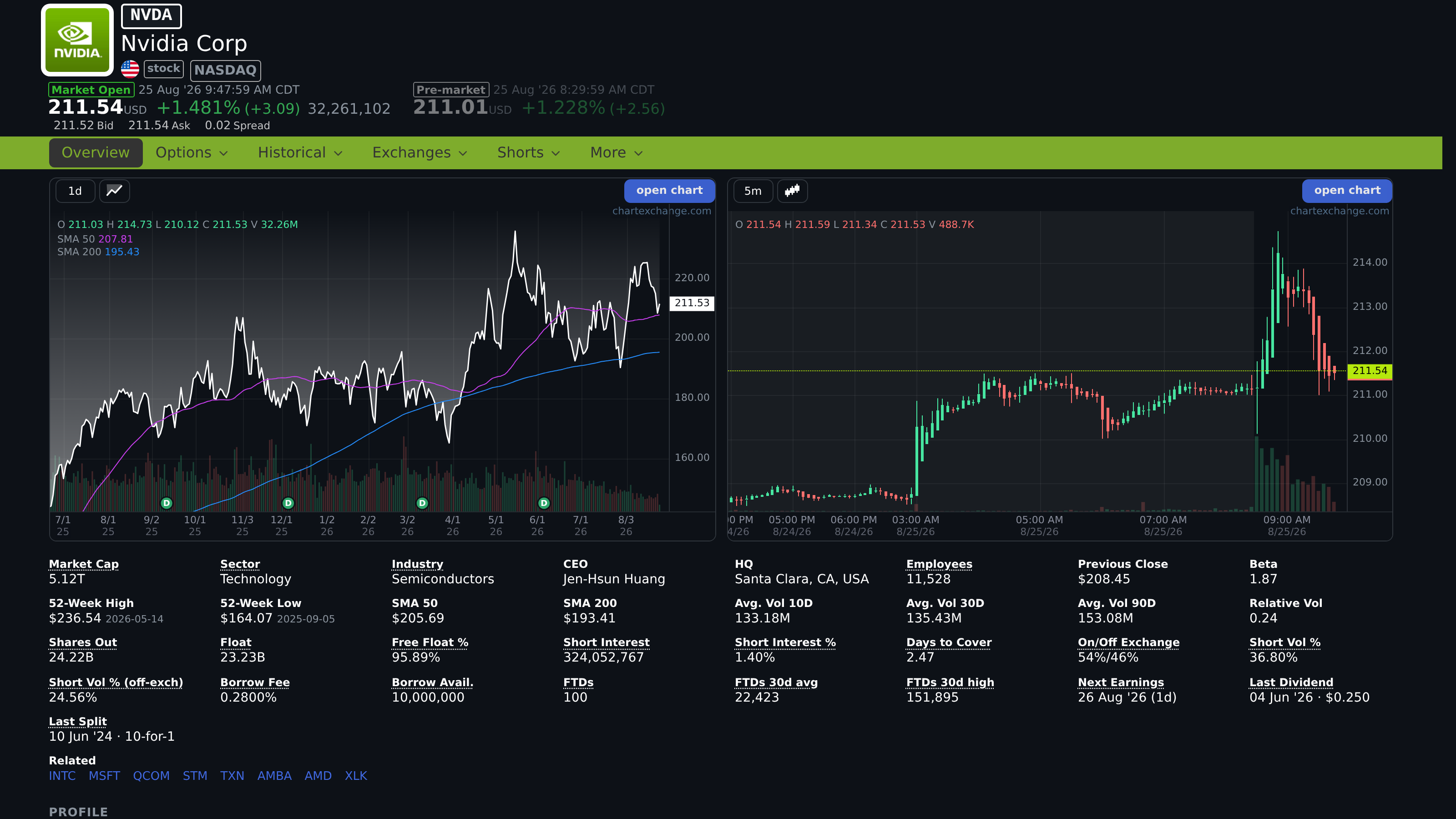Toggle line chart type on 1d chart

(115, 191)
